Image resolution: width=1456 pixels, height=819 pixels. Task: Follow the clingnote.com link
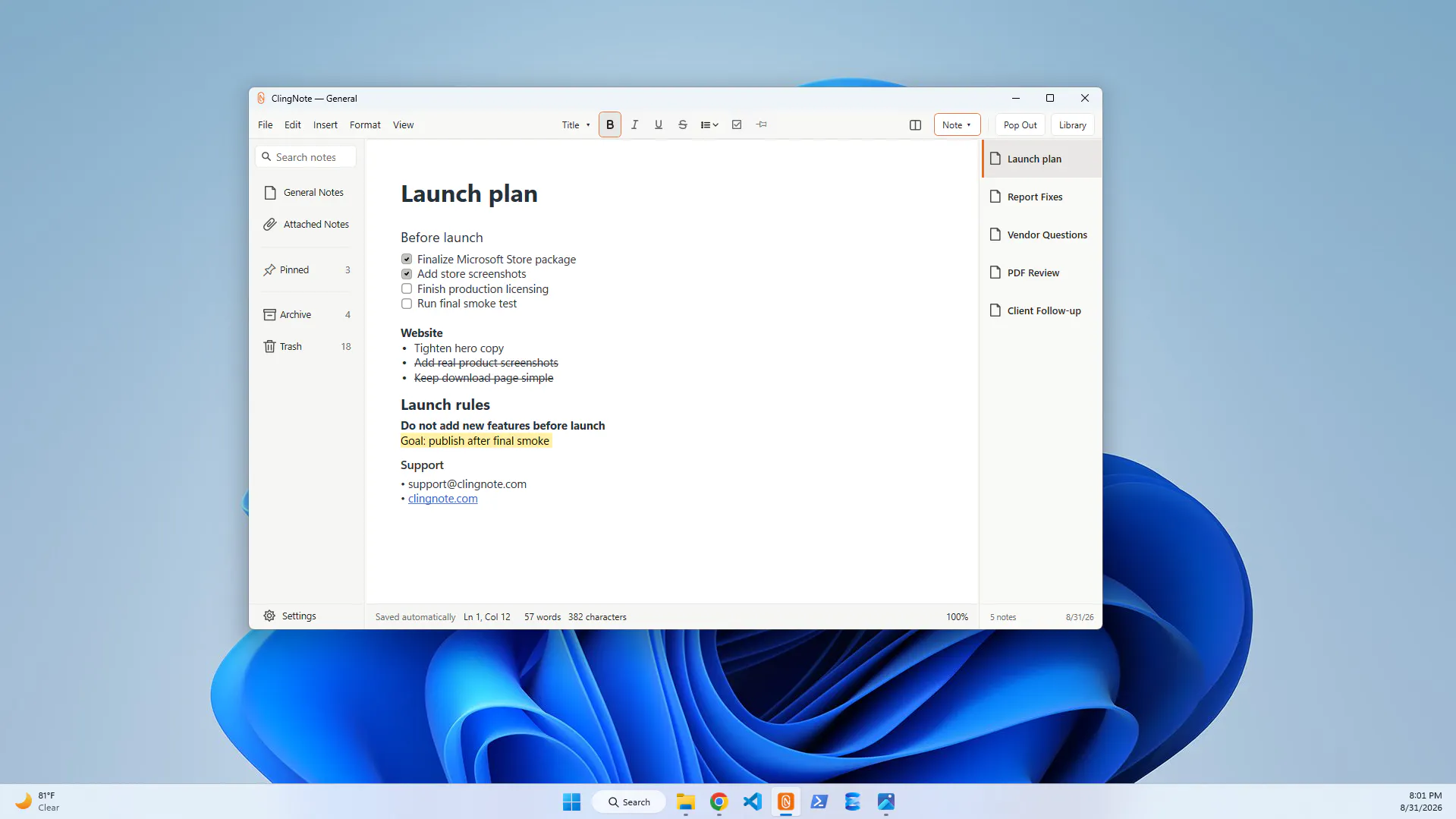[x=443, y=499]
